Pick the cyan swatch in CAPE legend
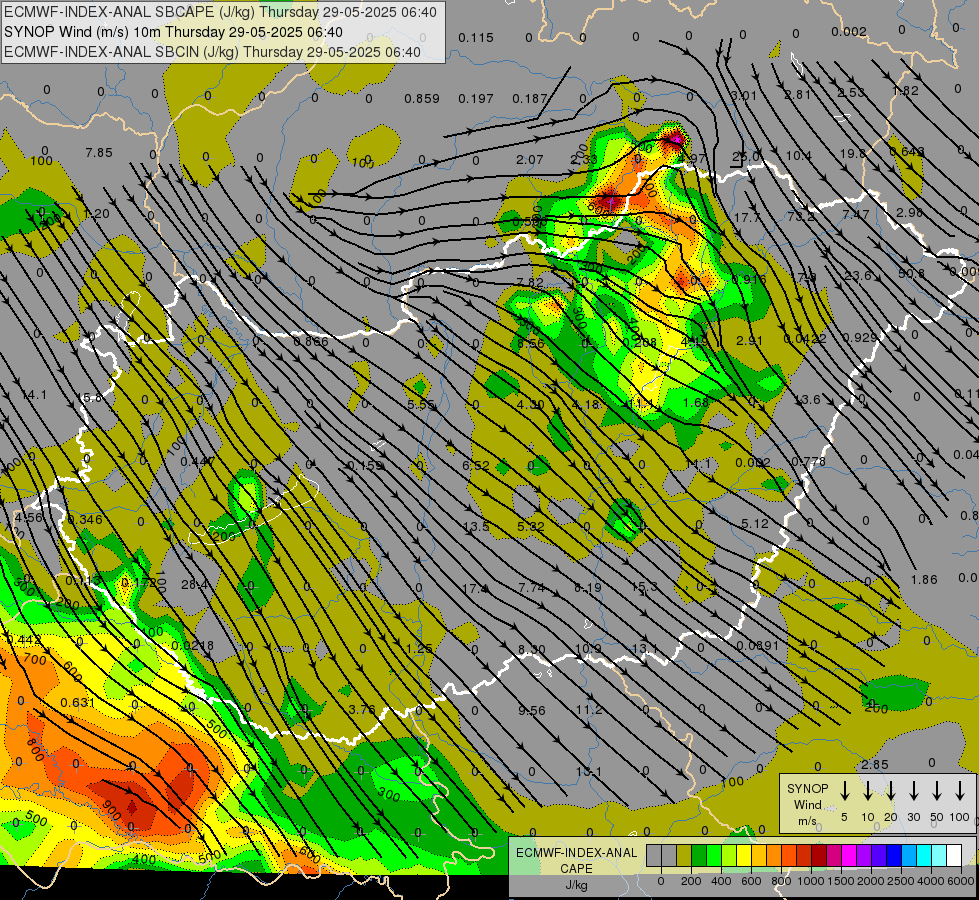The height and width of the screenshot is (900, 979). [x=923, y=856]
